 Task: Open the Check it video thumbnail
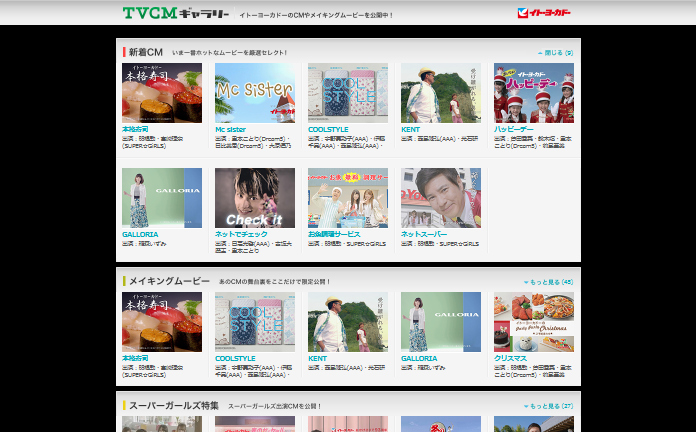pos(255,198)
